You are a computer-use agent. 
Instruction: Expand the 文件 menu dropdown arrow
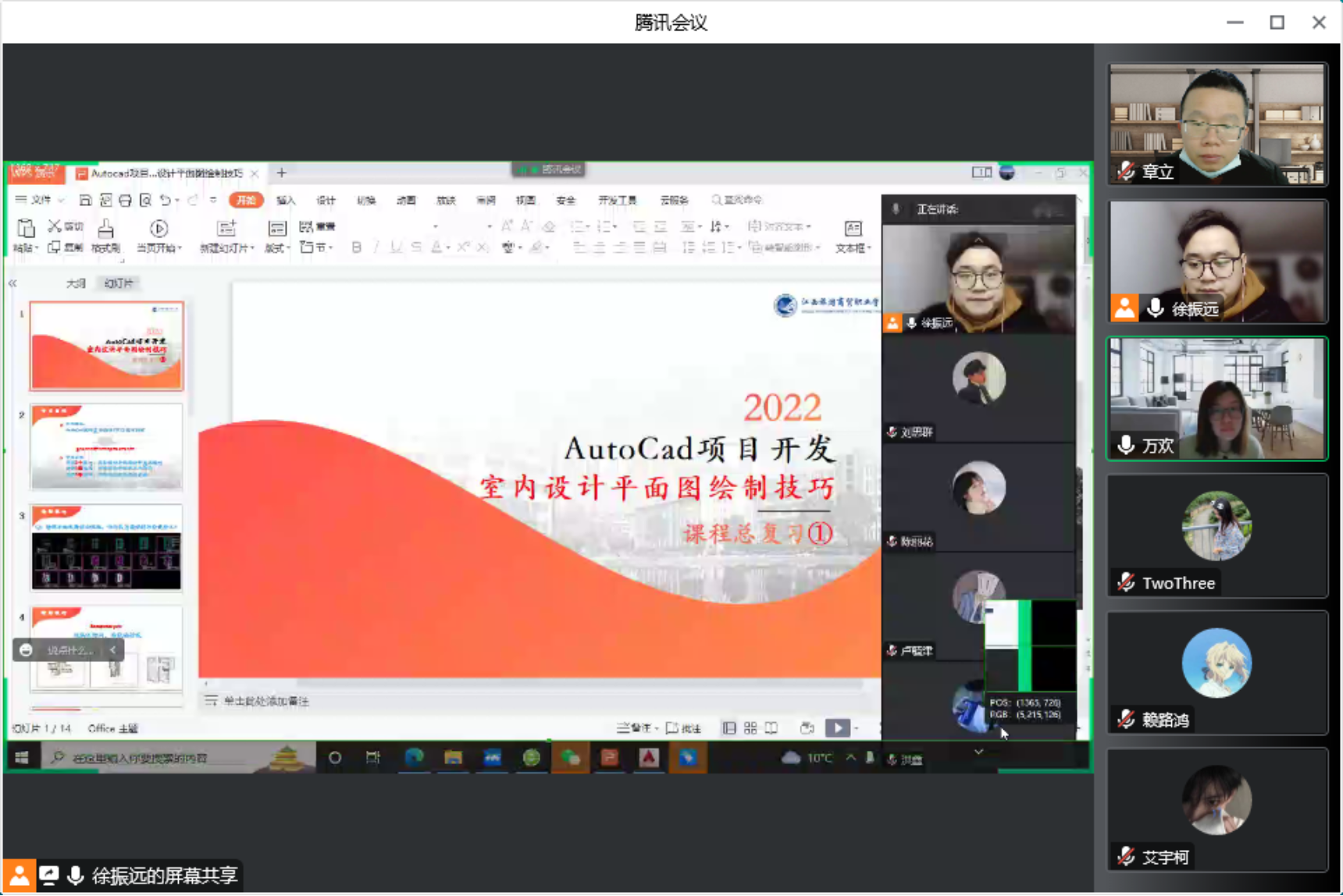point(61,201)
